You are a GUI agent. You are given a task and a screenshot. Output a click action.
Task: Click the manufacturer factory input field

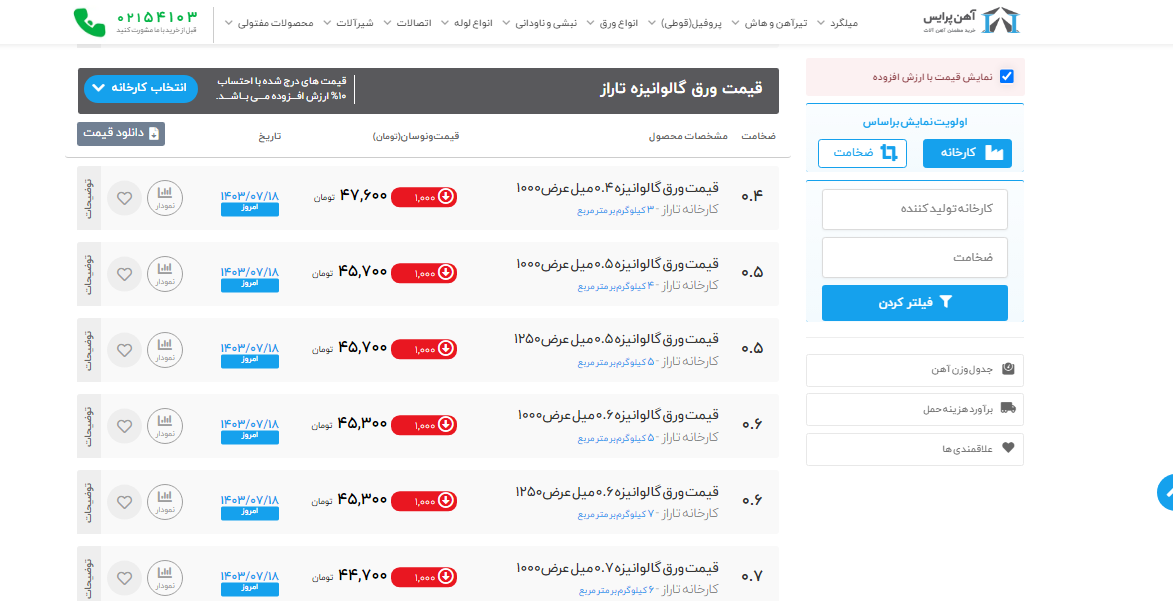click(914, 209)
